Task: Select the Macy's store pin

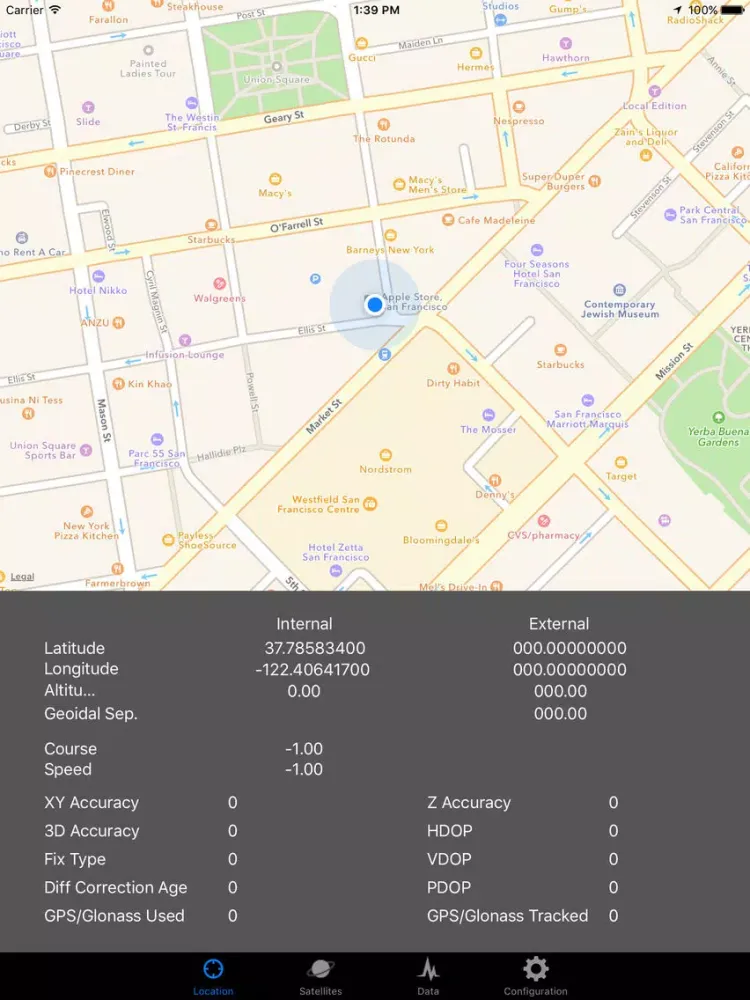Action: point(275,179)
